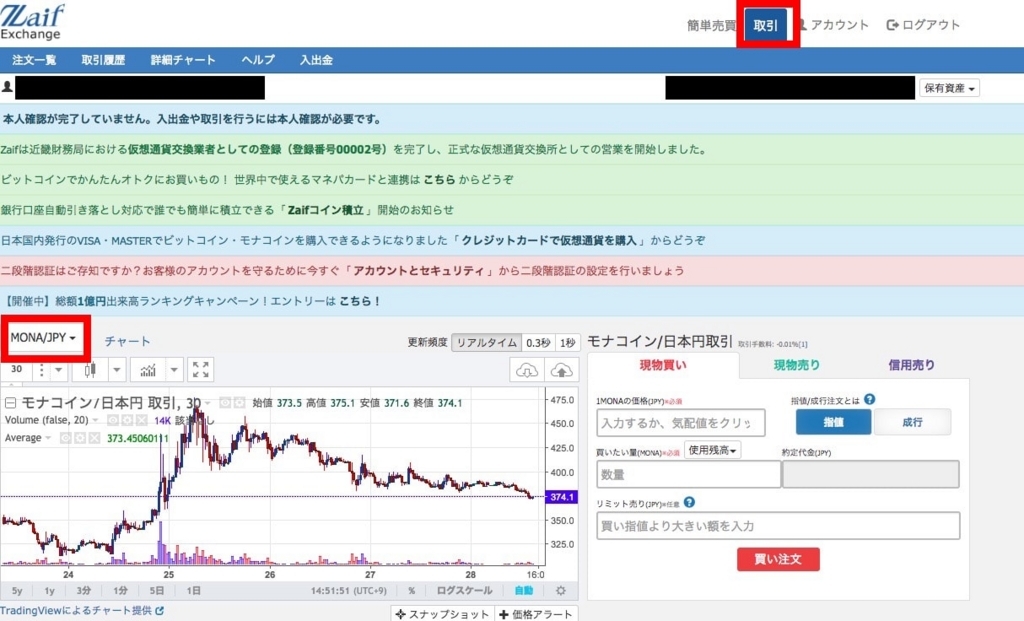Toggle fullscreen chart mode icon
1024x621 pixels.
(200, 370)
